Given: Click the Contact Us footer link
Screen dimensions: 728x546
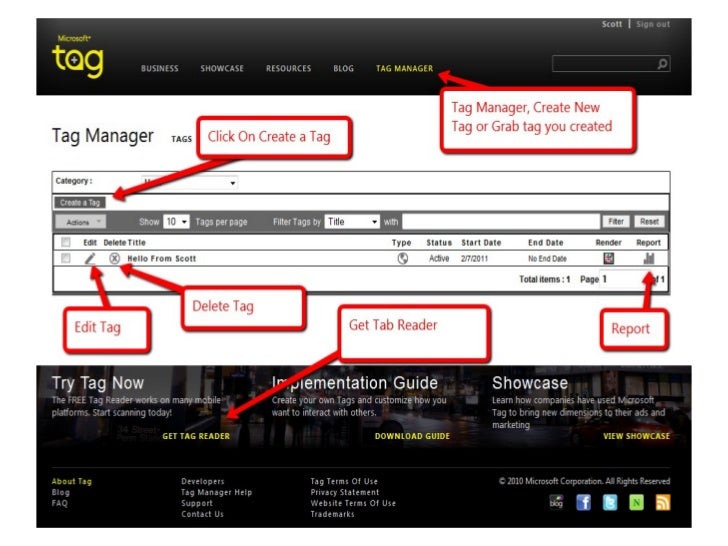Looking at the screenshot, I should point(202,514).
